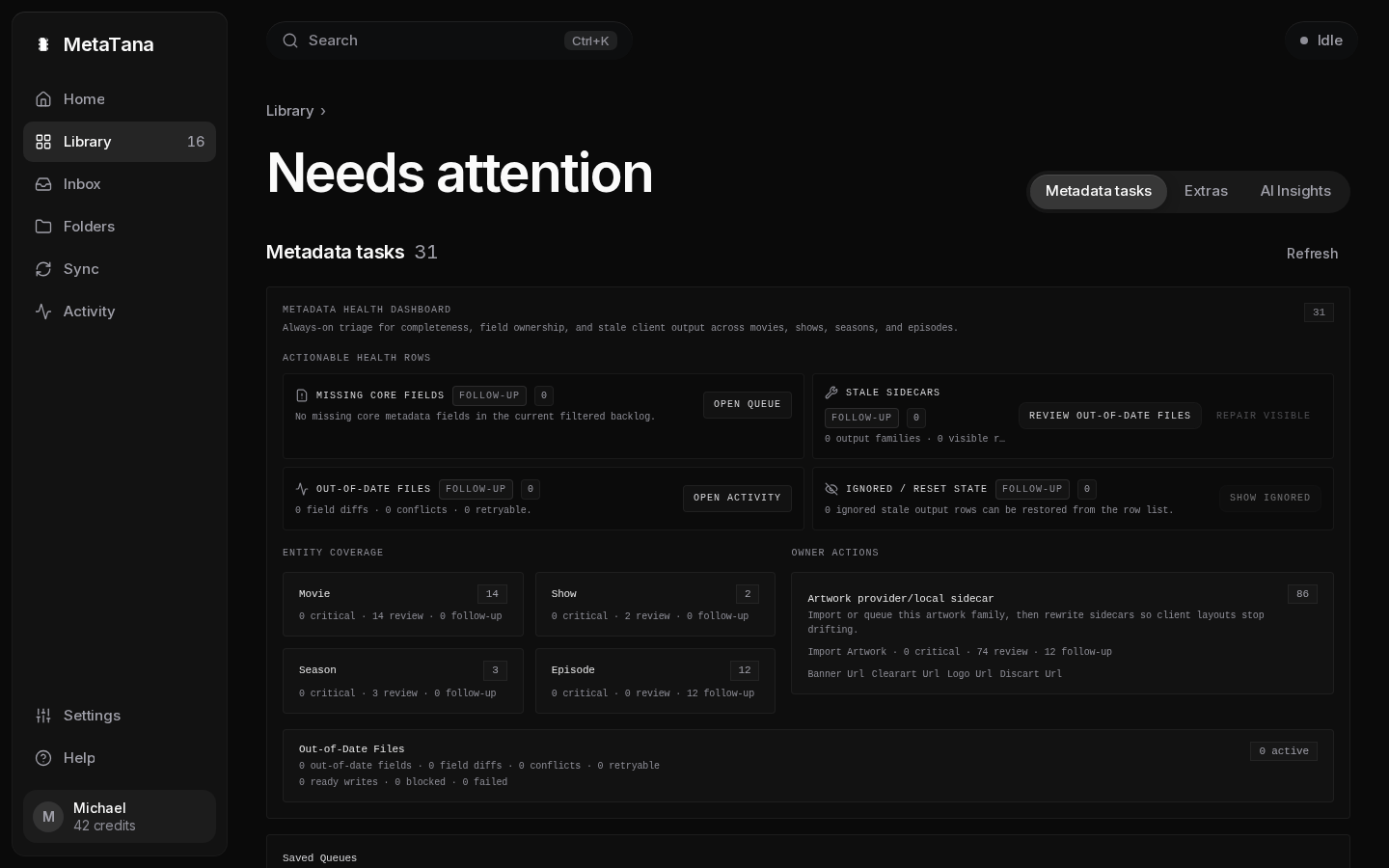1389x868 pixels.
Task: Click the Sync arrows icon
Action: click(x=43, y=269)
